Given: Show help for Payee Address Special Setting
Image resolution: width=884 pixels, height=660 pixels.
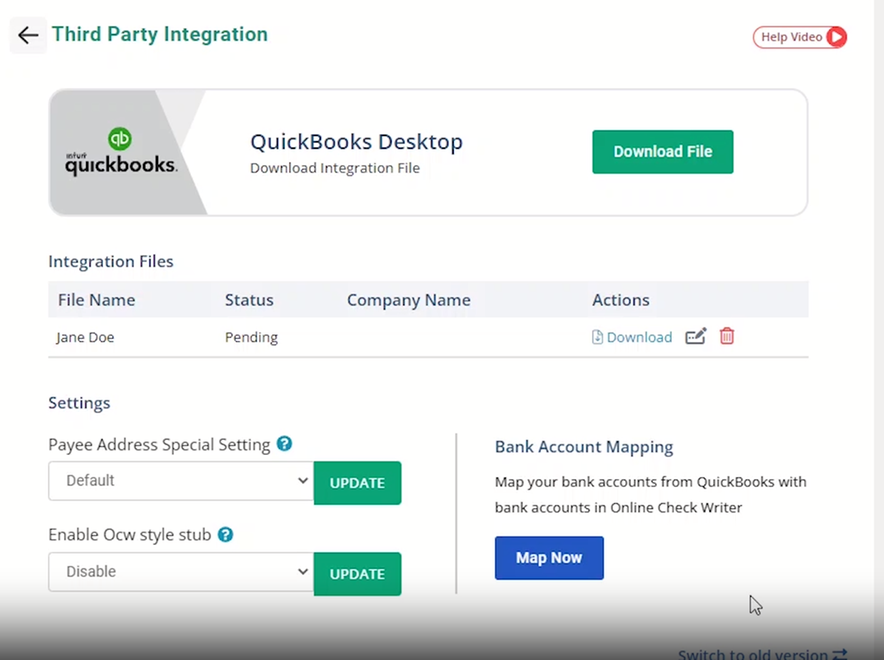Looking at the screenshot, I should 285,444.
